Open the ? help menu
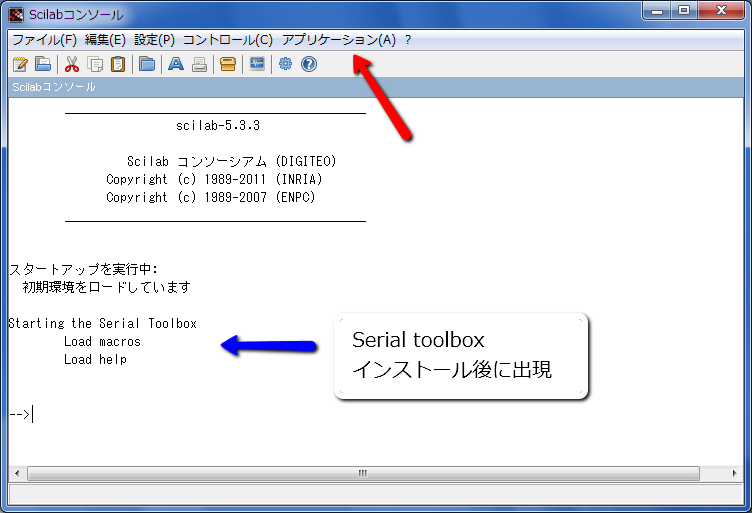This screenshot has width=752, height=513. click(x=408, y=40)
